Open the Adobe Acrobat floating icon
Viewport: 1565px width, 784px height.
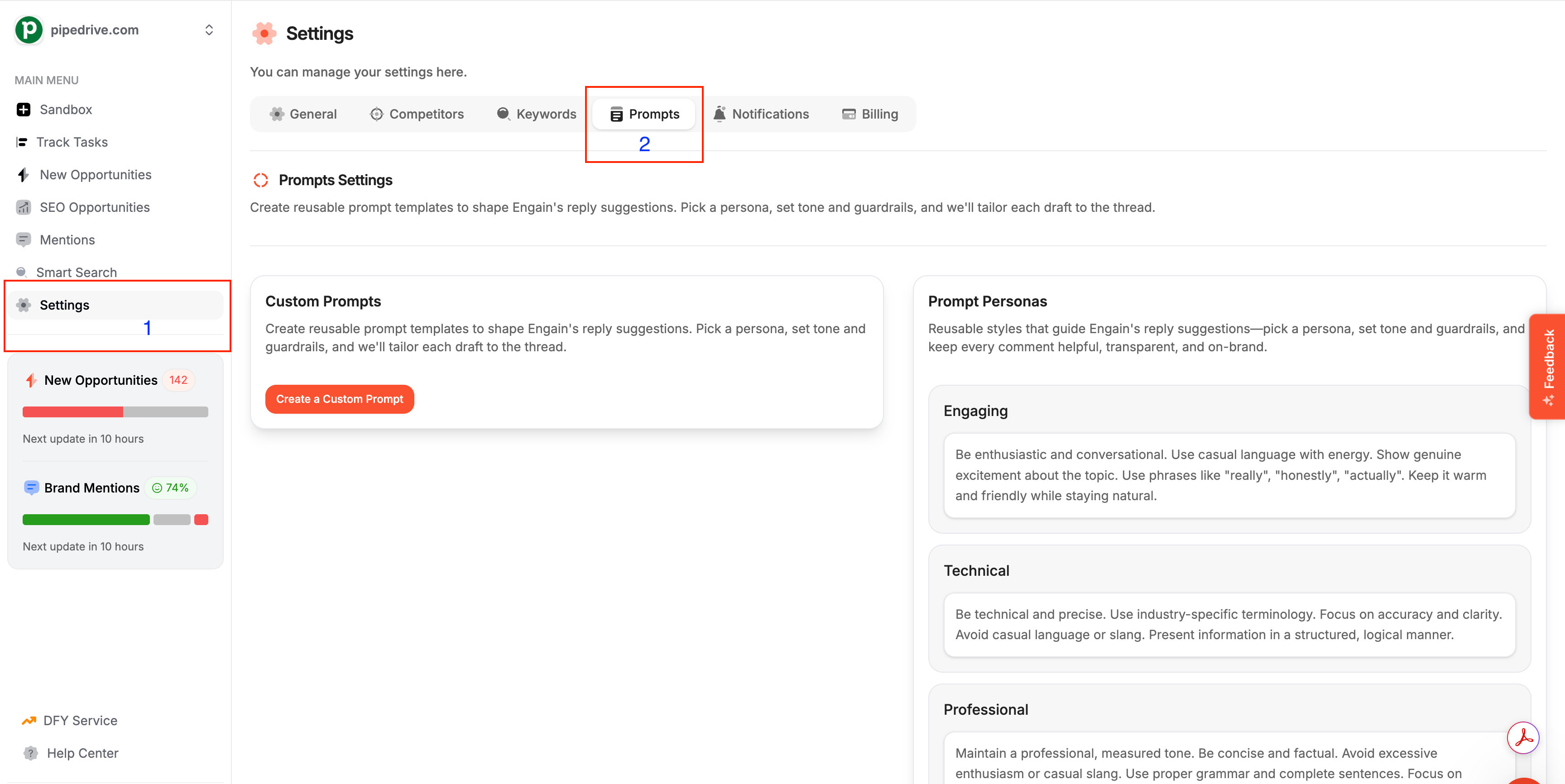point(1523,738)
